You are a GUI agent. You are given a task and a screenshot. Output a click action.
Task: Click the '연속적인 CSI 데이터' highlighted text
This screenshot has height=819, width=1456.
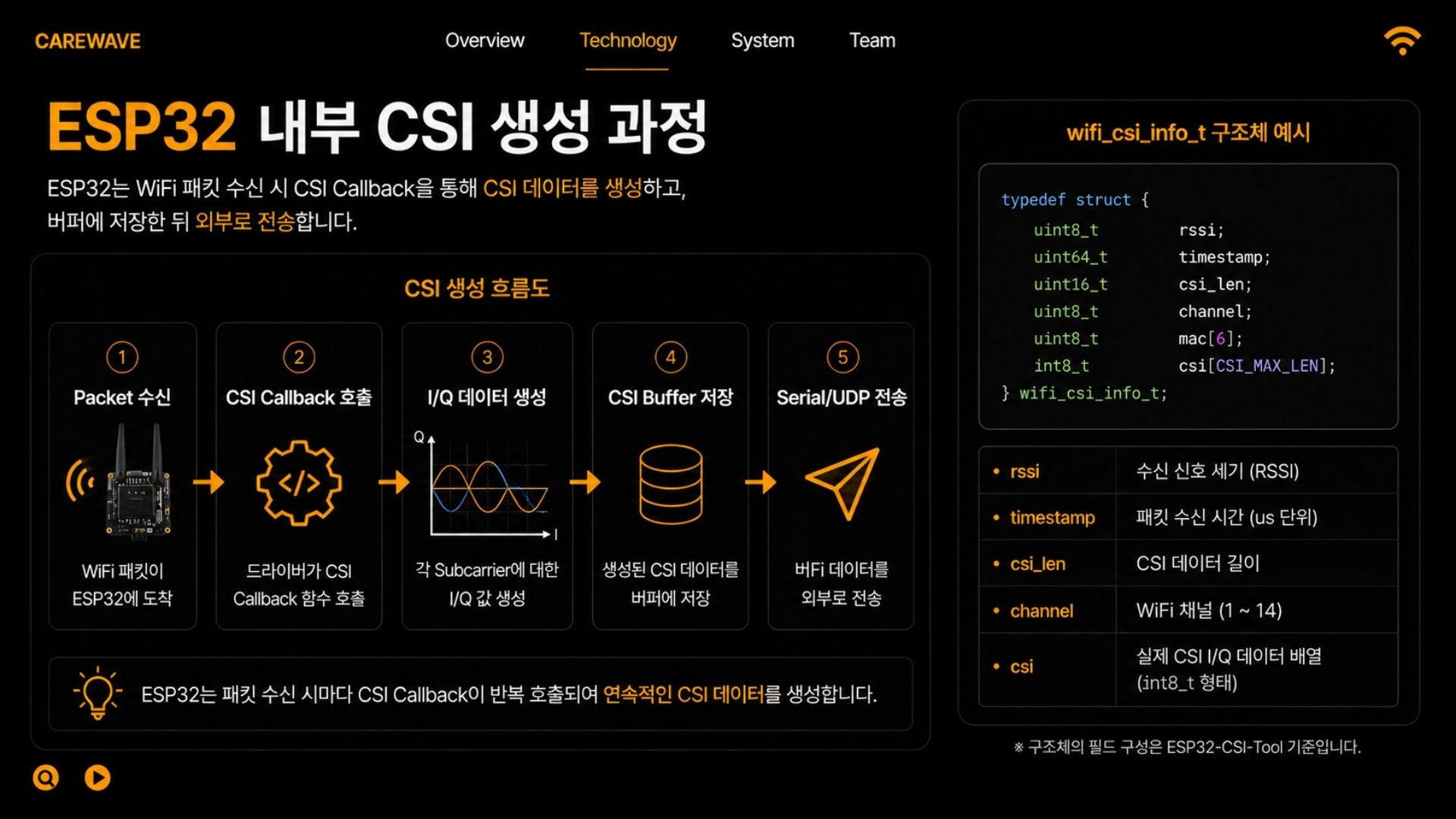[x=683, y=695]
